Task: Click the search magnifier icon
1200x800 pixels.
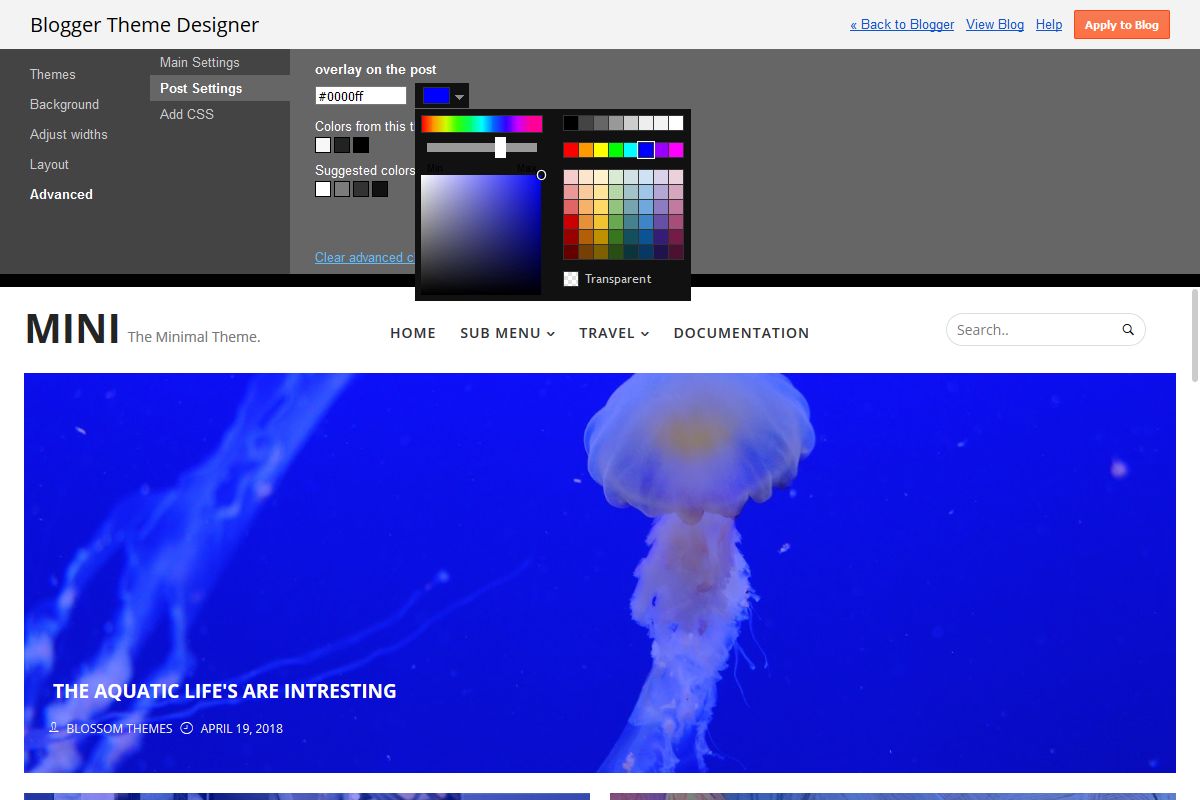Action: pos(1127,328)
